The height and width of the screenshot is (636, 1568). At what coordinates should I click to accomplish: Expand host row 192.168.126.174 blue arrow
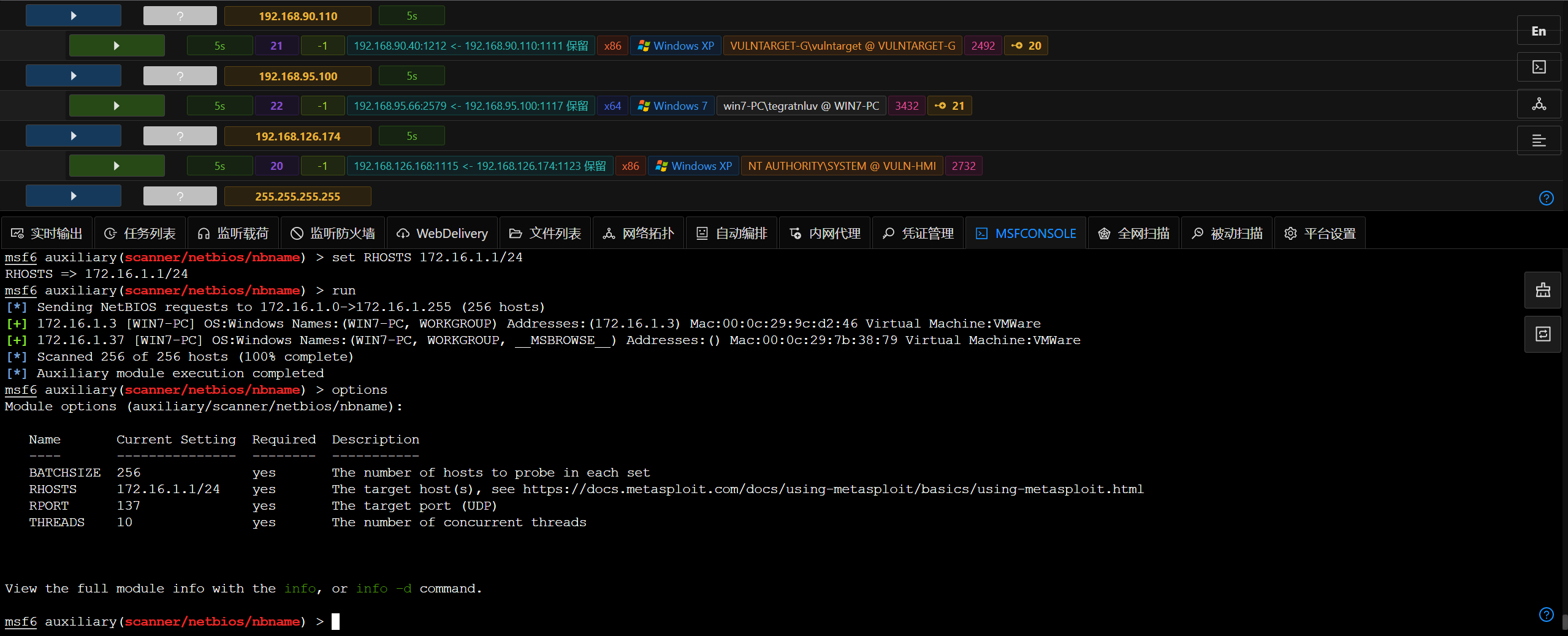74,136
